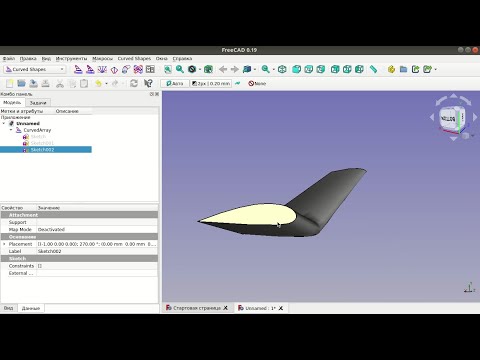
Task: Set the rear view cube icon
Action: pos(335,69)
